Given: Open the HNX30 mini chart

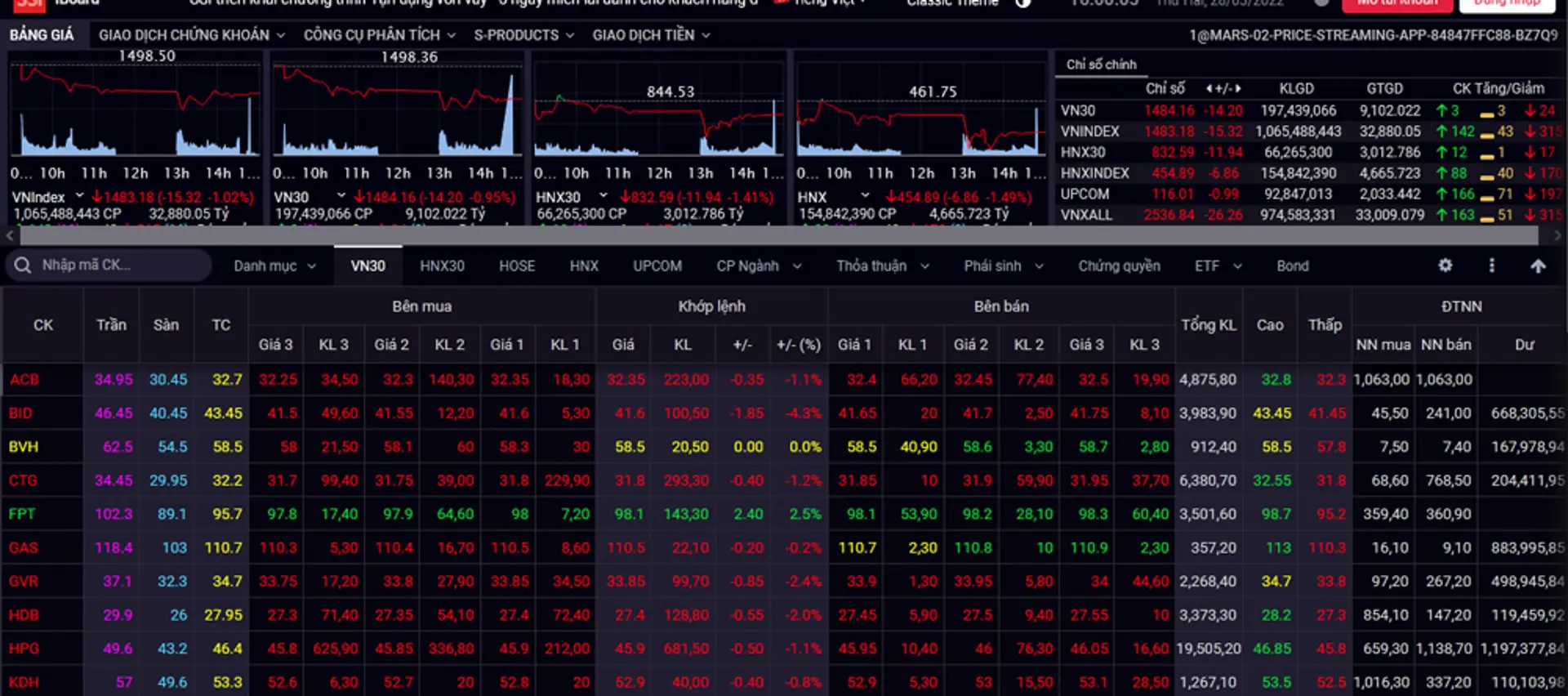Looking at the screenshot, I should pos(659,110).
